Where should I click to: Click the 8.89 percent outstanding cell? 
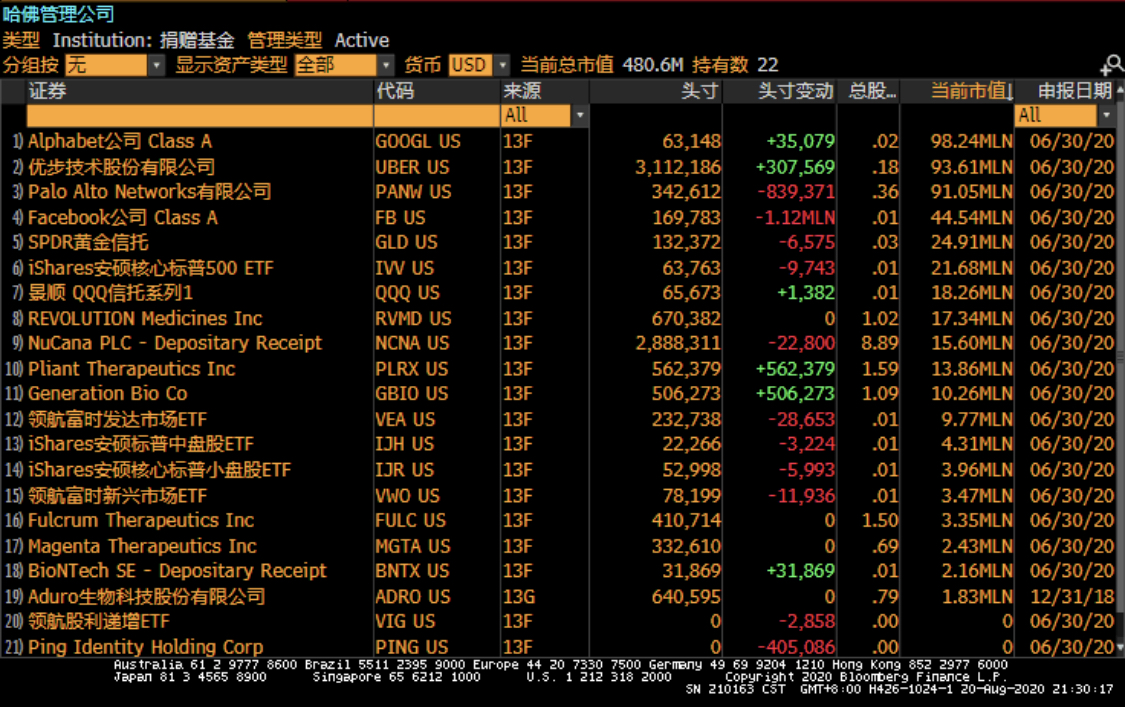point(880,343)
